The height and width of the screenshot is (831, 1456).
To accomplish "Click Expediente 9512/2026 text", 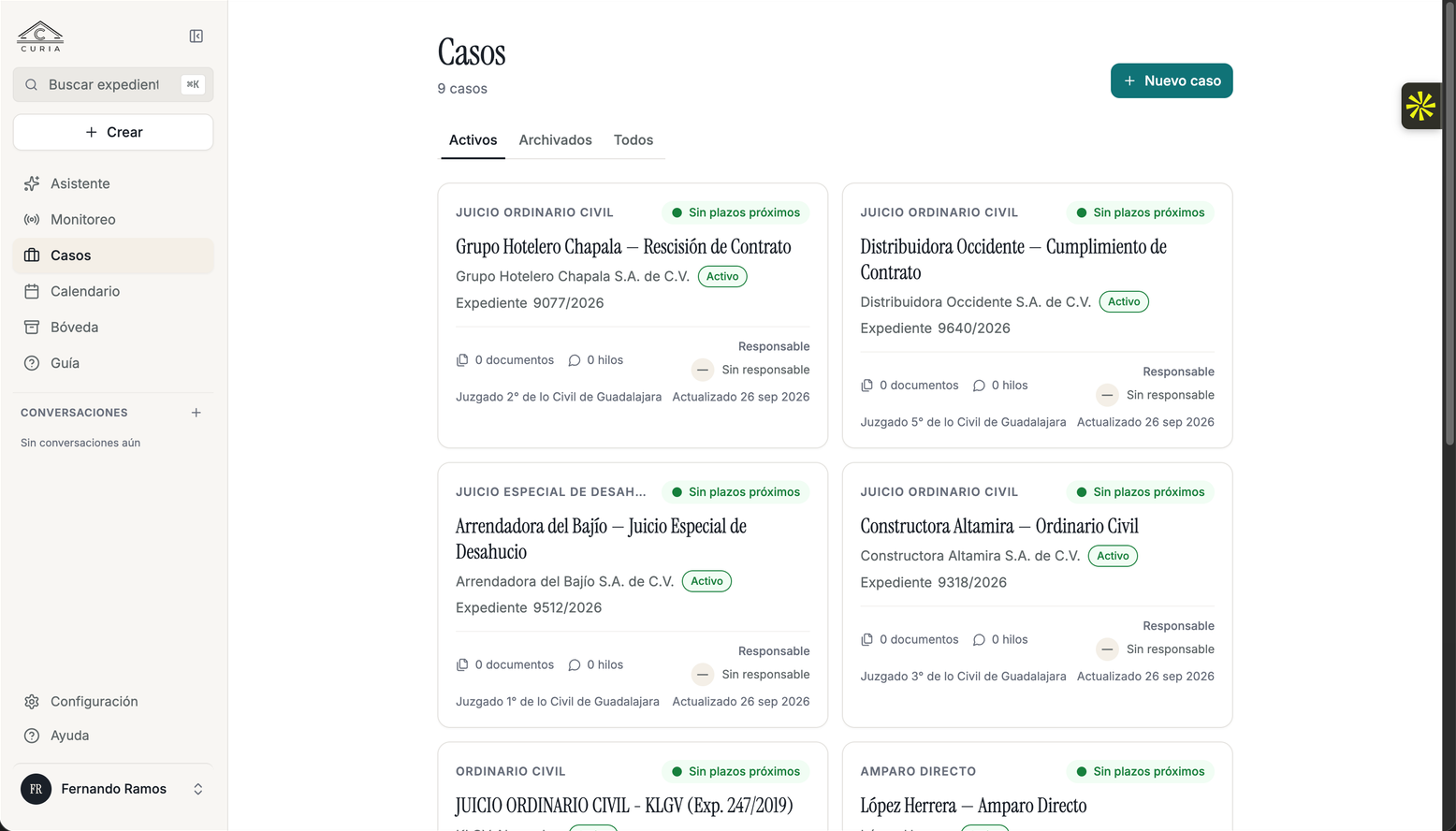I will coord(529,607).
